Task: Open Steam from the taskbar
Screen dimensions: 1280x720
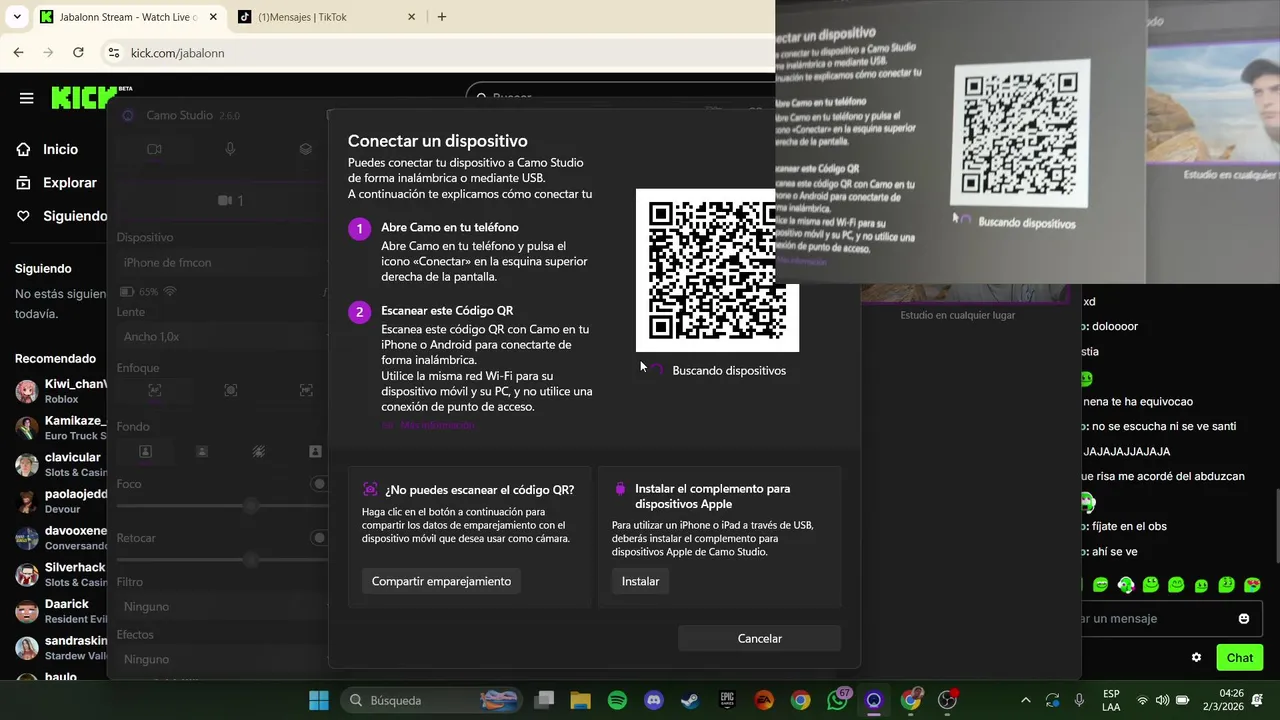Action: (690, 700)
